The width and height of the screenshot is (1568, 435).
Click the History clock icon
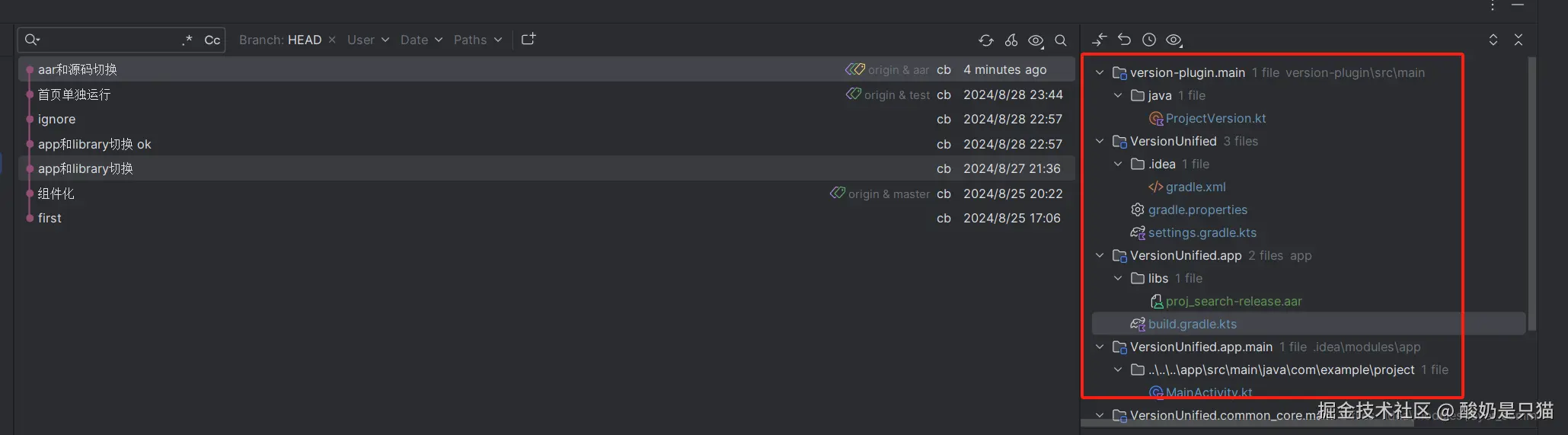1149,40
